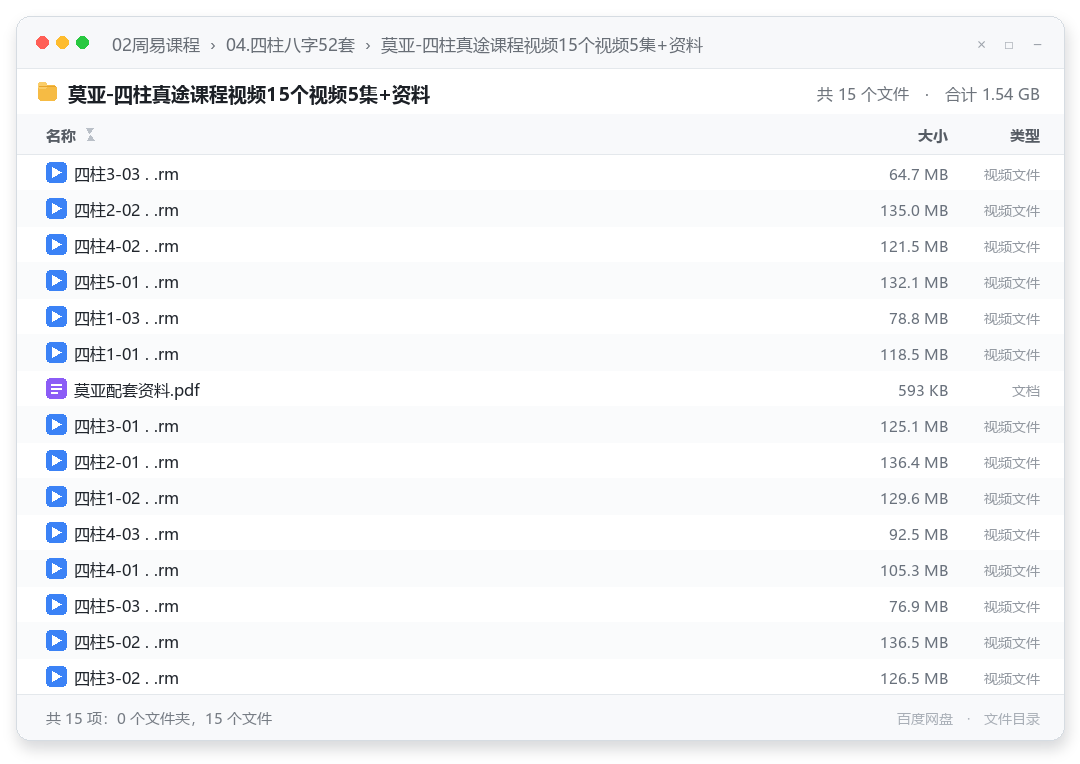Click the gray × button top right

pos(982,45)
